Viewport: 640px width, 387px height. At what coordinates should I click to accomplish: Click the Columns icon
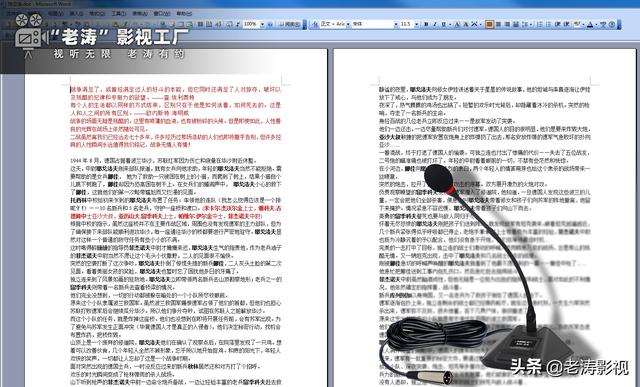(200, 24)
